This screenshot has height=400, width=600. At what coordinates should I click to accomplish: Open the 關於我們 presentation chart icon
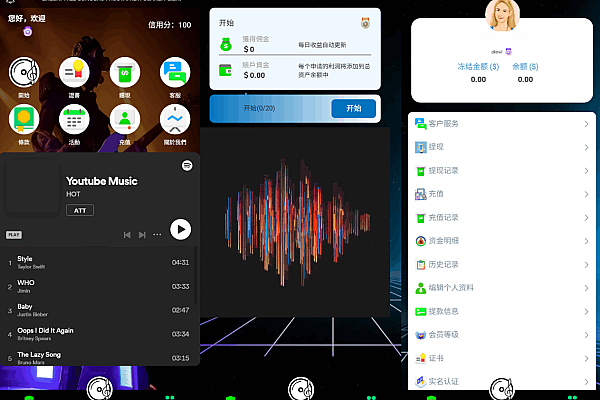(175, 119)
